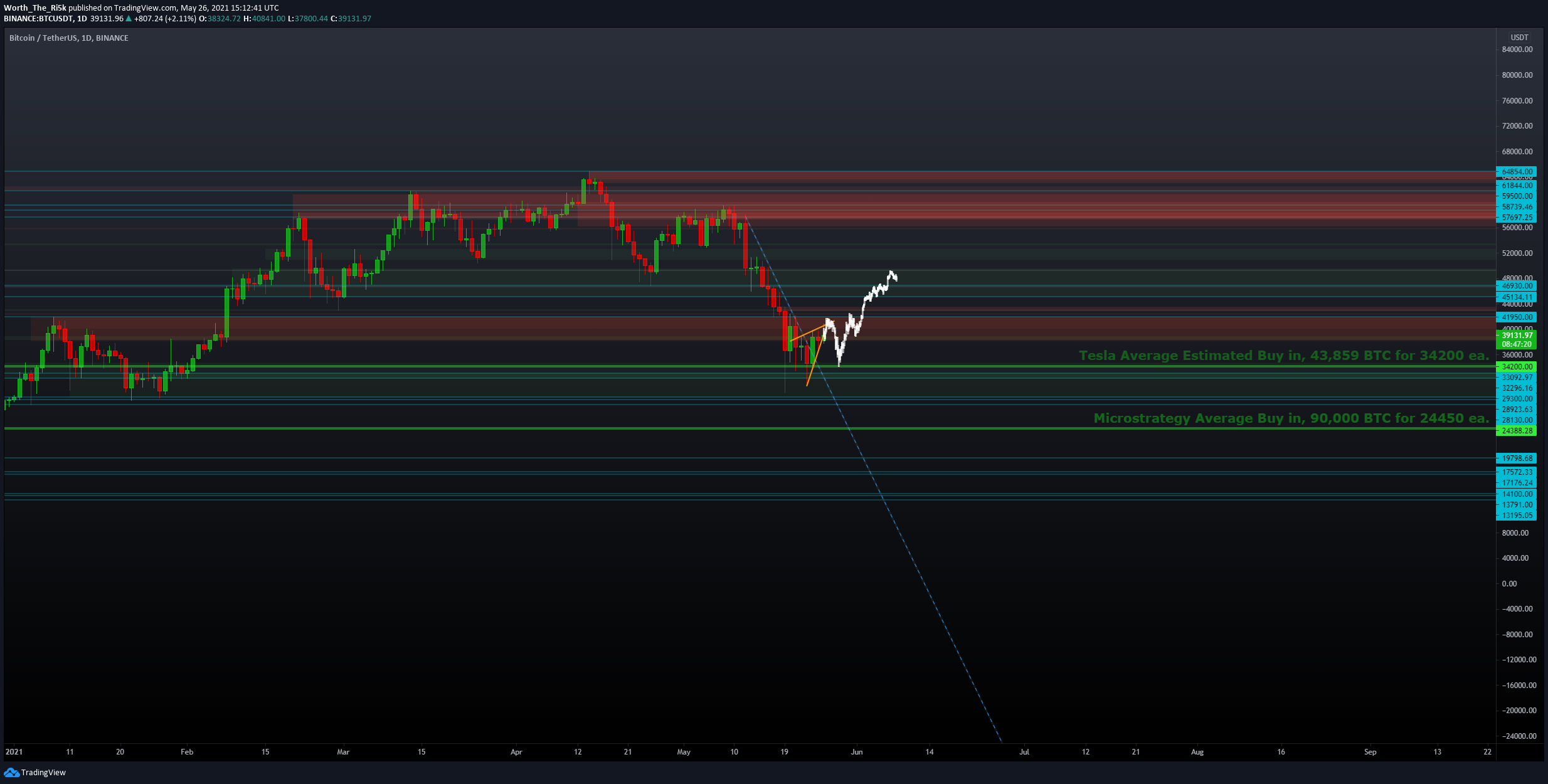The height and width of the screenshot is (784, 1548).
Task: Click the Tesla Average Estimated Buy in annotation
Action: pyautogui.click(x=1284, y=356)
